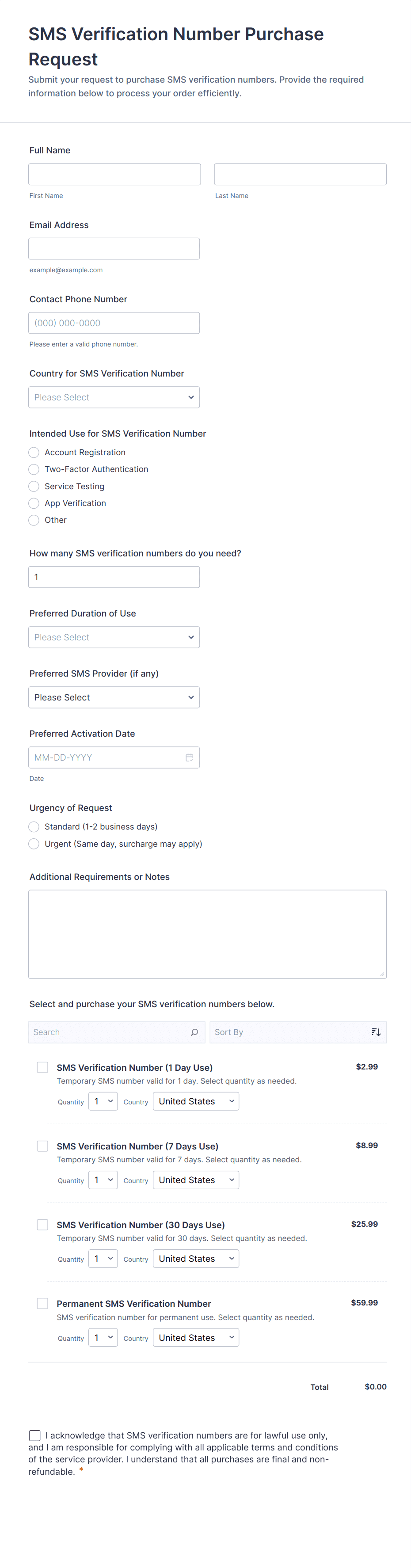Select Two-Factor Authentication option
The width and height of the screenshot is (411, 1568).
pyautogui.click(x=34, y=469)
